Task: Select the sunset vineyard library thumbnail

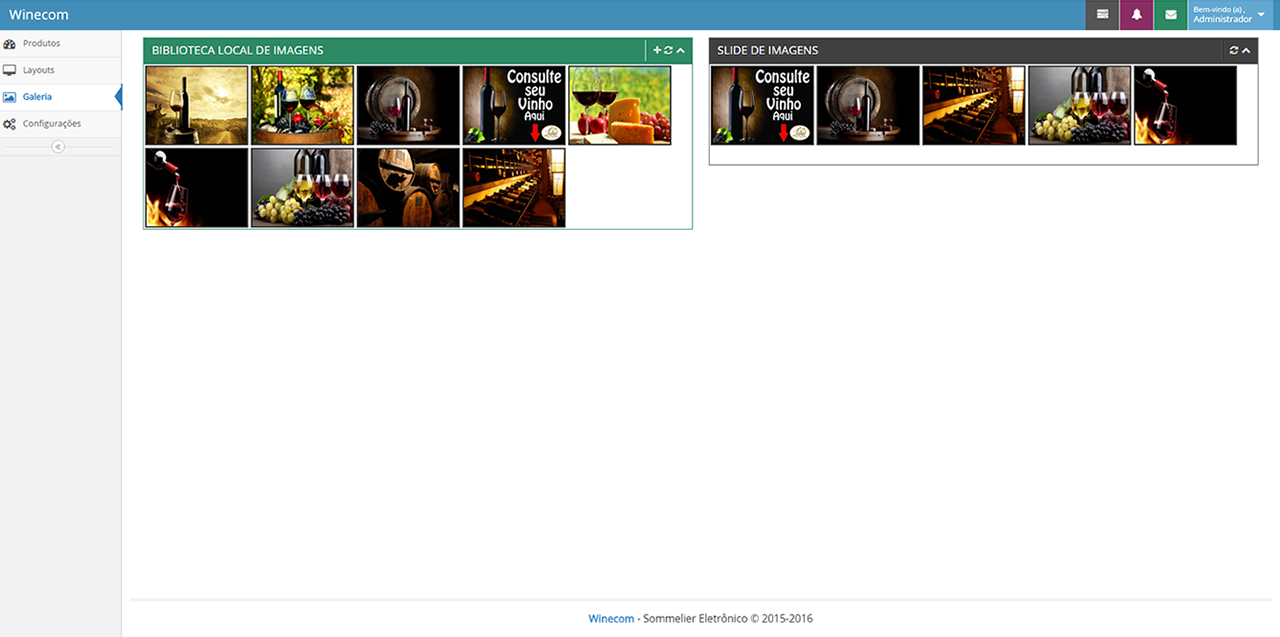Action: point(197,106)
